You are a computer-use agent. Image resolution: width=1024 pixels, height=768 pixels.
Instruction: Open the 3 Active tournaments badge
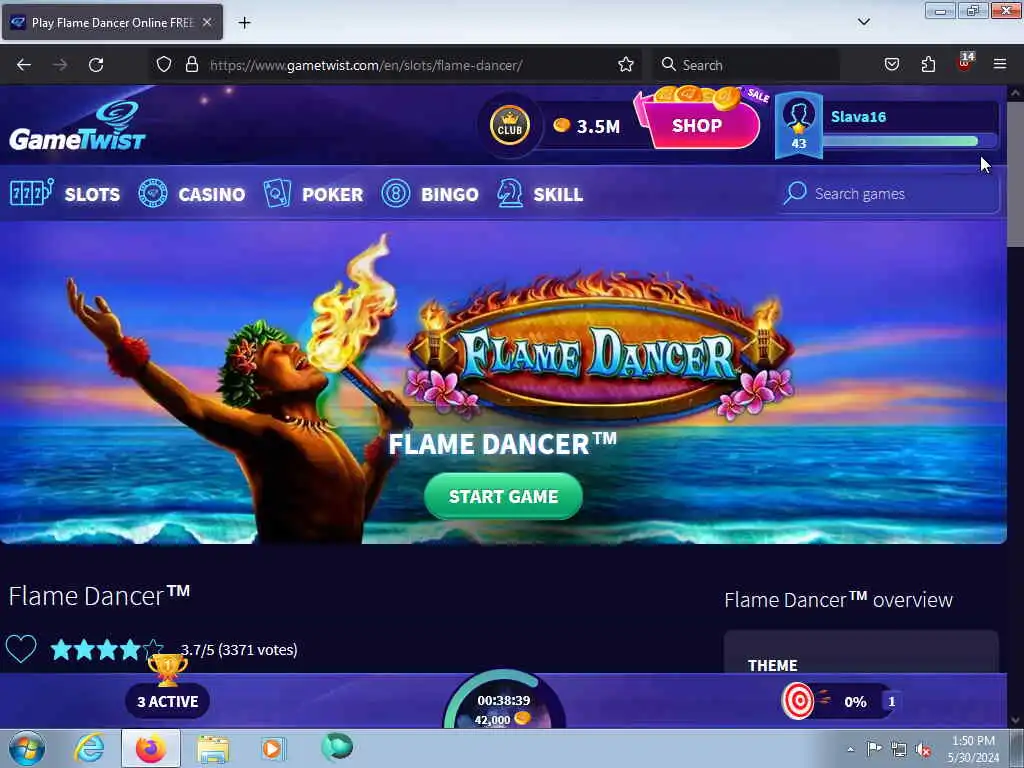point(167,701)
